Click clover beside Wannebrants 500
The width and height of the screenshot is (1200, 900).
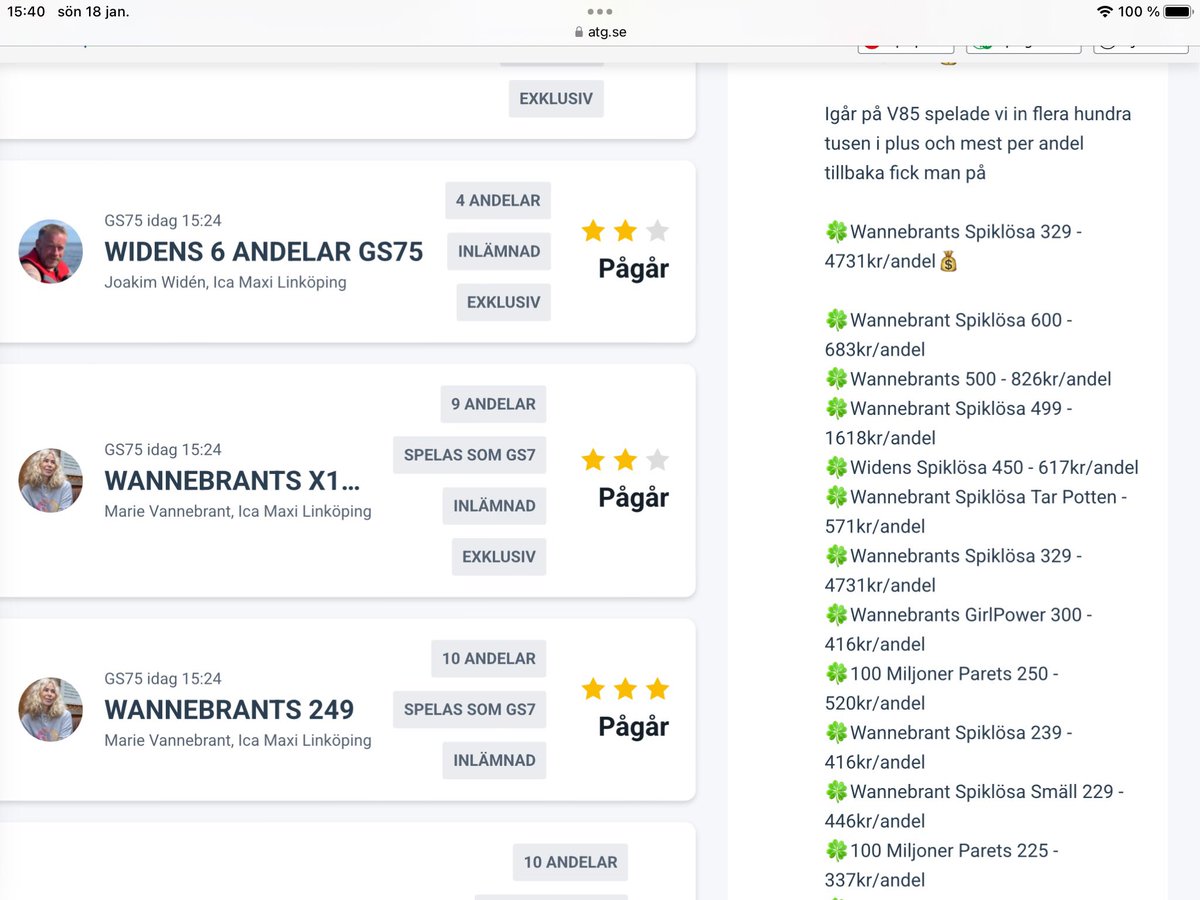pyautogui.click(x=836, y=379)
